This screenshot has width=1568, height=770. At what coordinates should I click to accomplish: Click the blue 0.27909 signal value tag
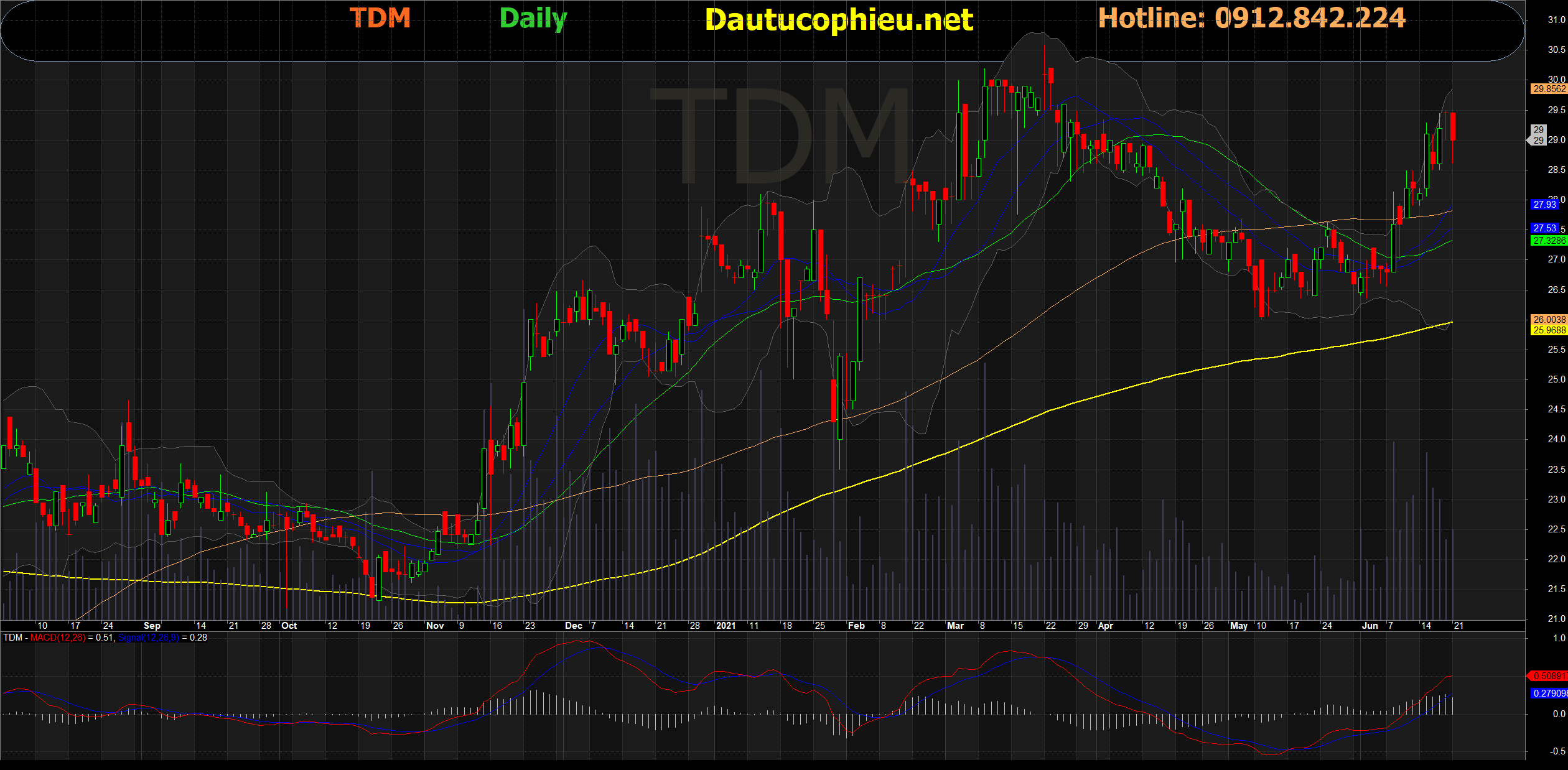click(x=1549, y=693)
